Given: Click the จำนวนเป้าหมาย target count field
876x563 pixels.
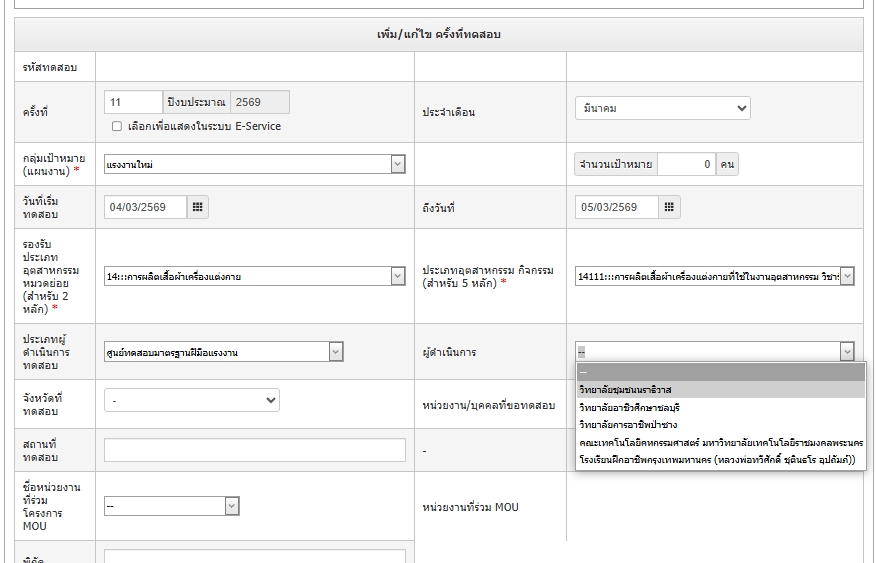Looking at the screenshot, I should pyautogui.click(x=686, y=164).
